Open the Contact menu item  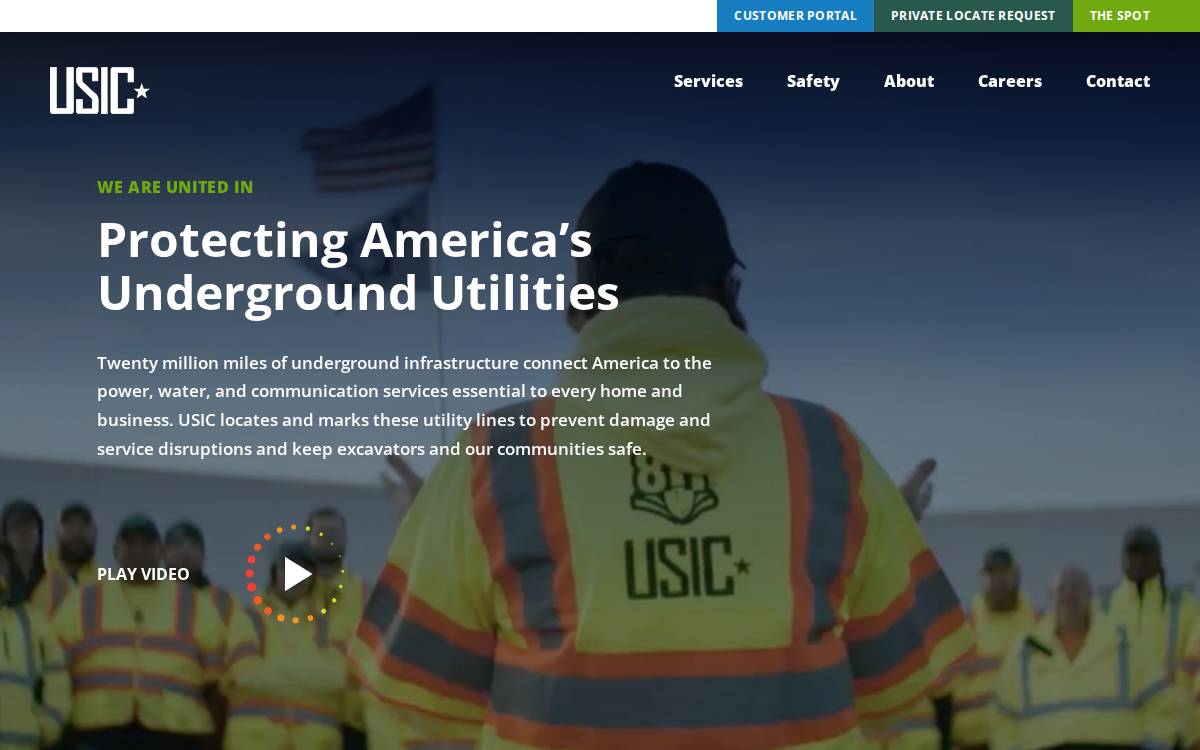(1118, 81)
